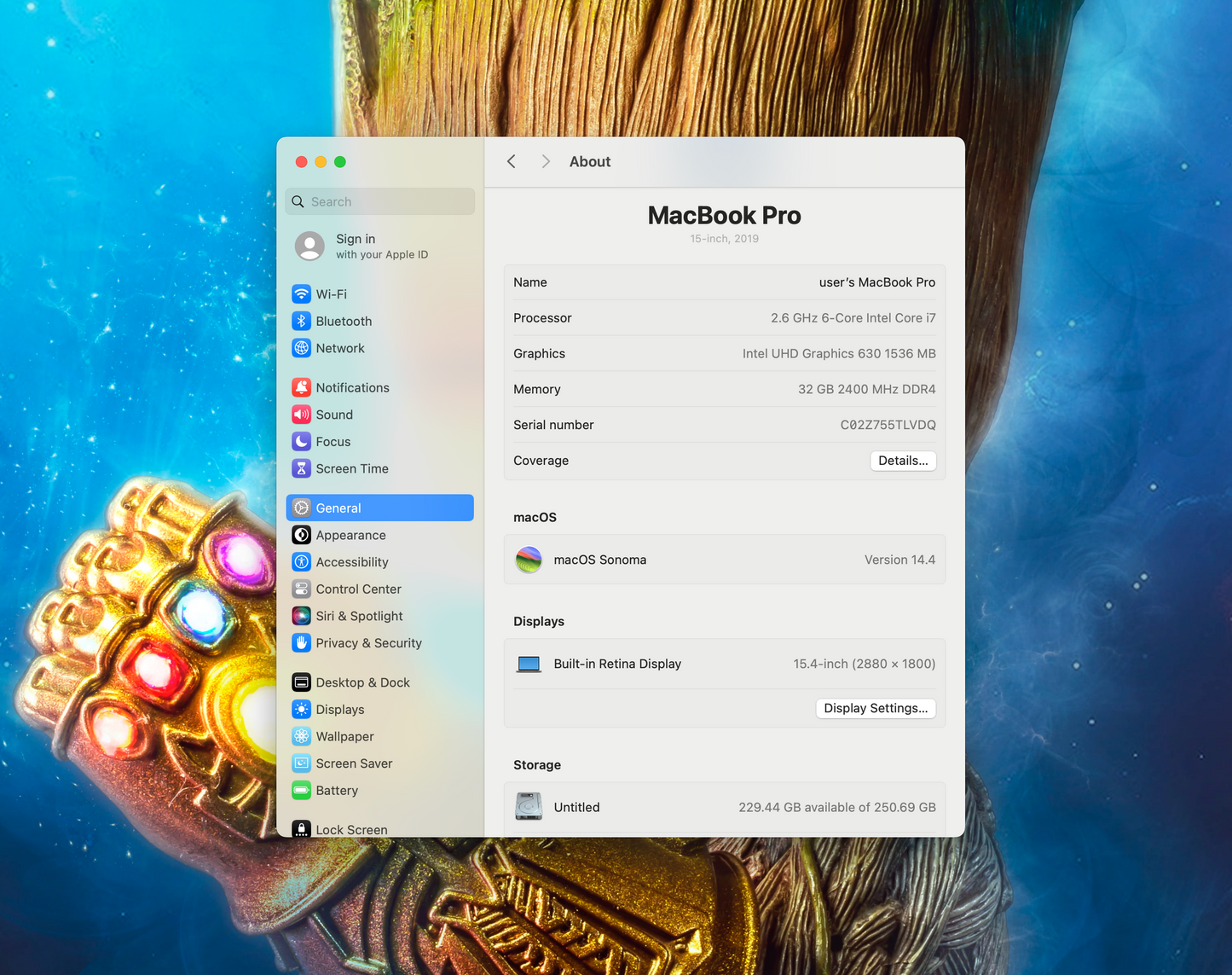Select Screen Time hourglass icon
The image size is (1232, 975).
coord(301,469)
